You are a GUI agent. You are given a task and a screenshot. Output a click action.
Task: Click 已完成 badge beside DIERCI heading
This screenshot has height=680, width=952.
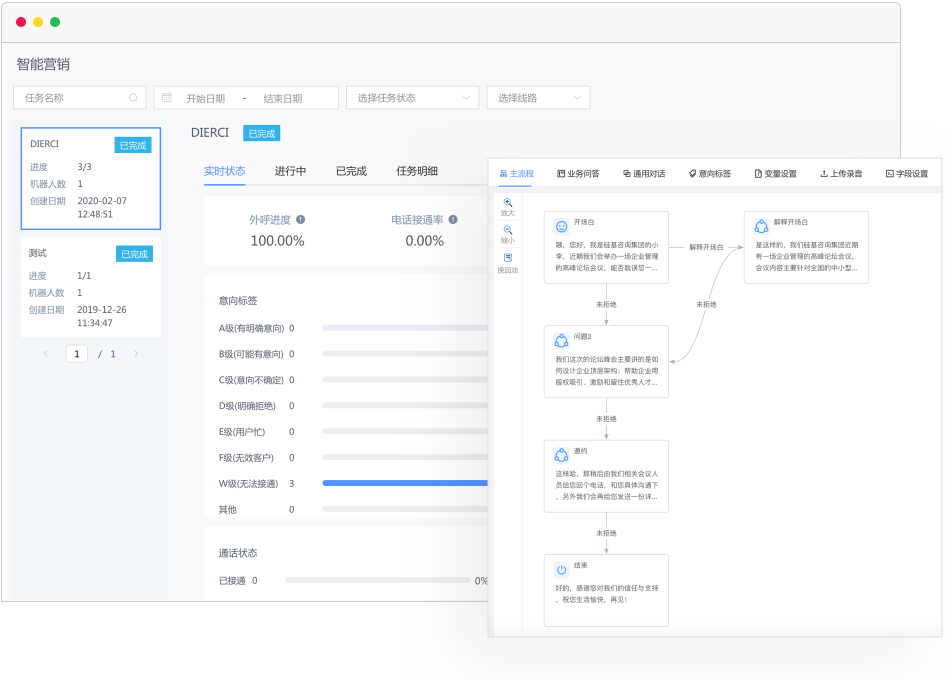(x=262, y=133)
